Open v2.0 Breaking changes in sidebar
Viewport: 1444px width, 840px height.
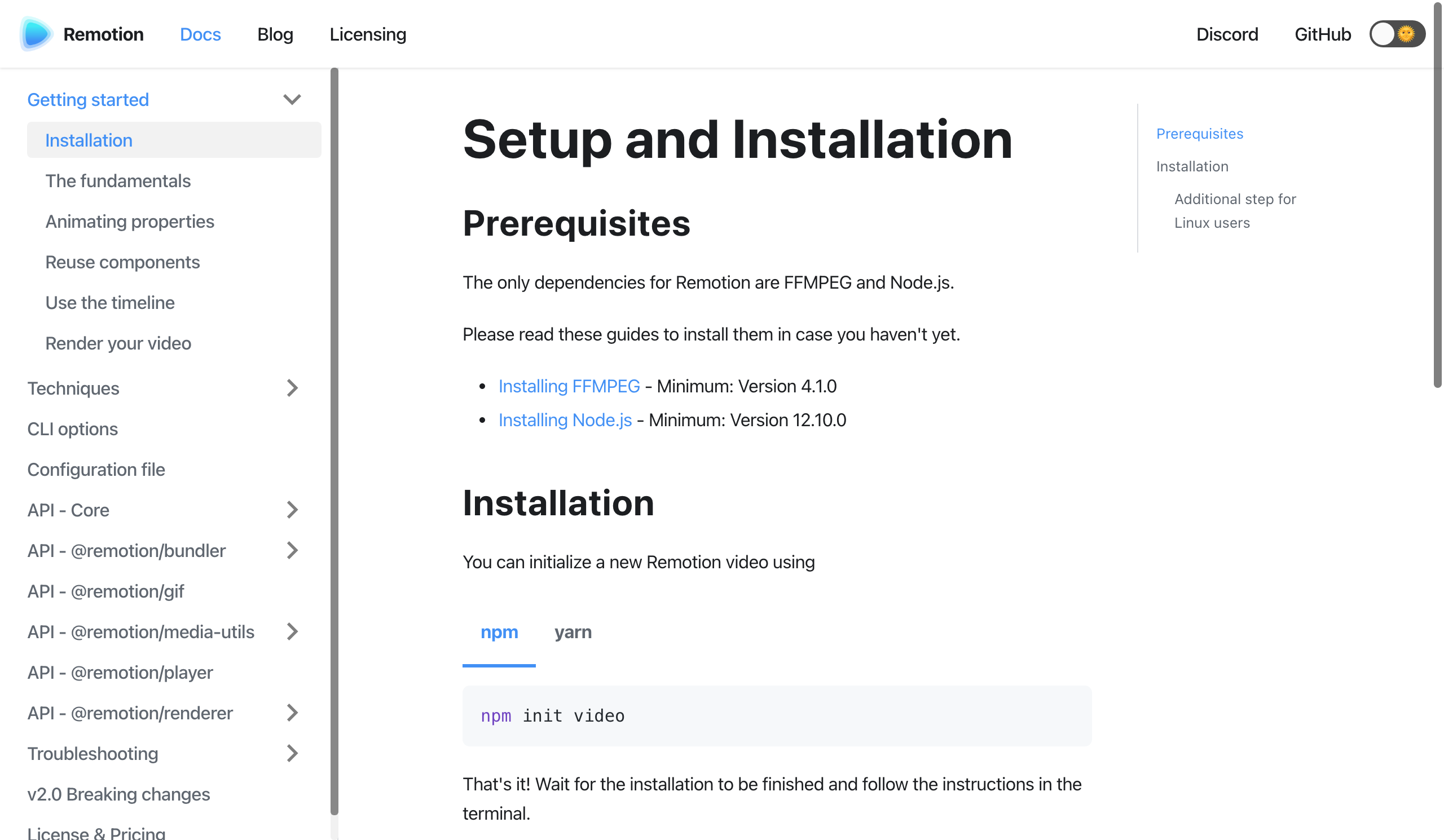118,794
